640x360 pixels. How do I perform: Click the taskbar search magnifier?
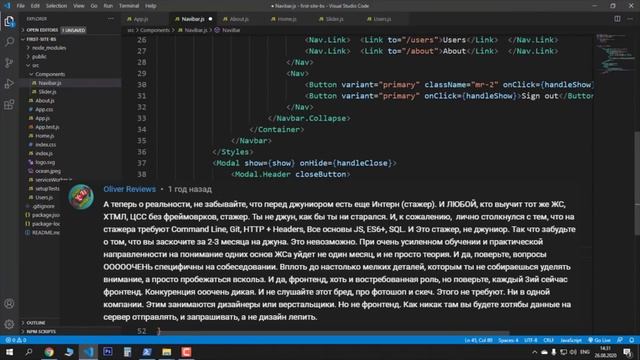tap(29, 352)
